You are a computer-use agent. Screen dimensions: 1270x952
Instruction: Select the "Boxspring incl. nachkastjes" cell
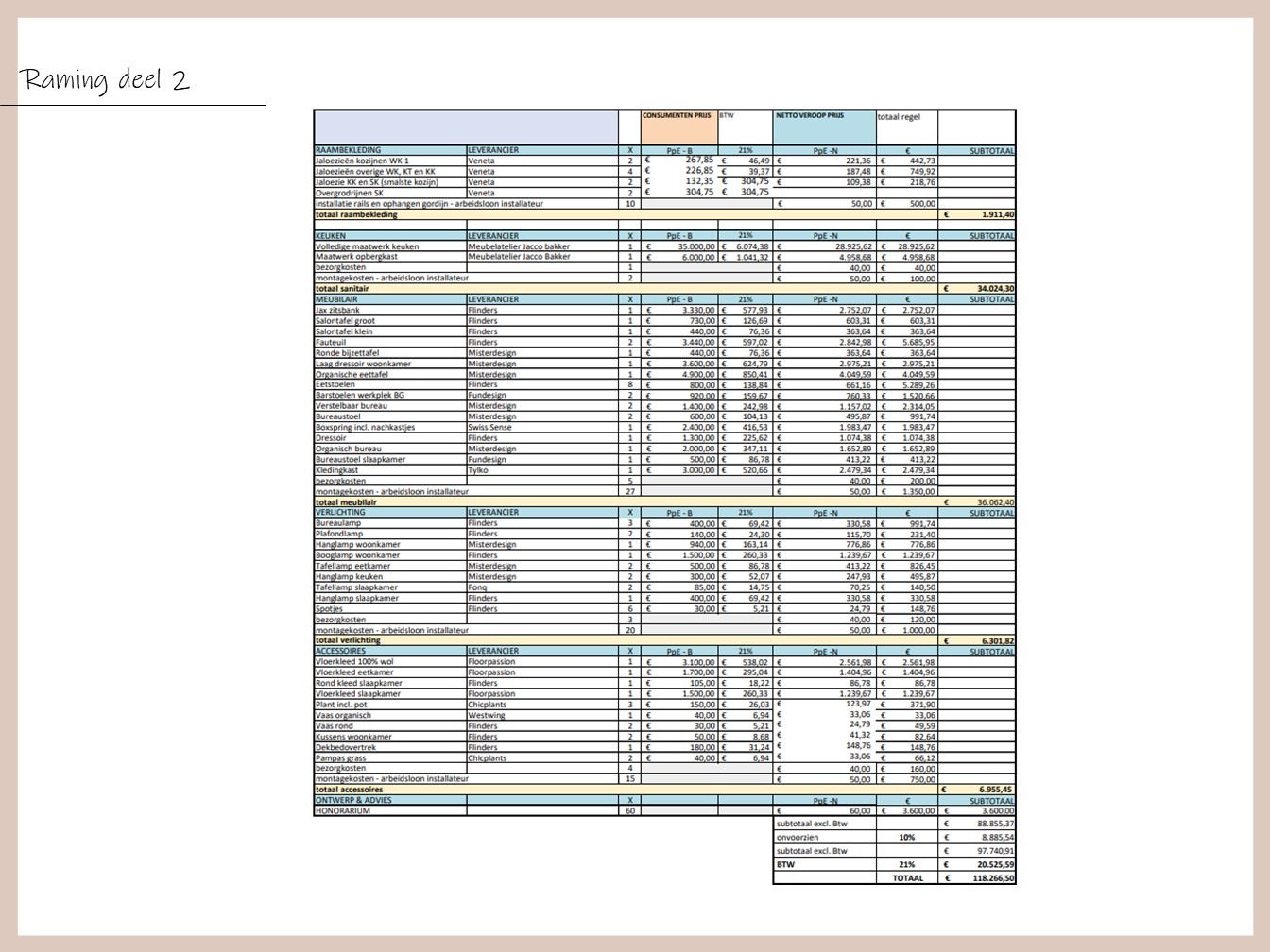click(x=390, y=427)
